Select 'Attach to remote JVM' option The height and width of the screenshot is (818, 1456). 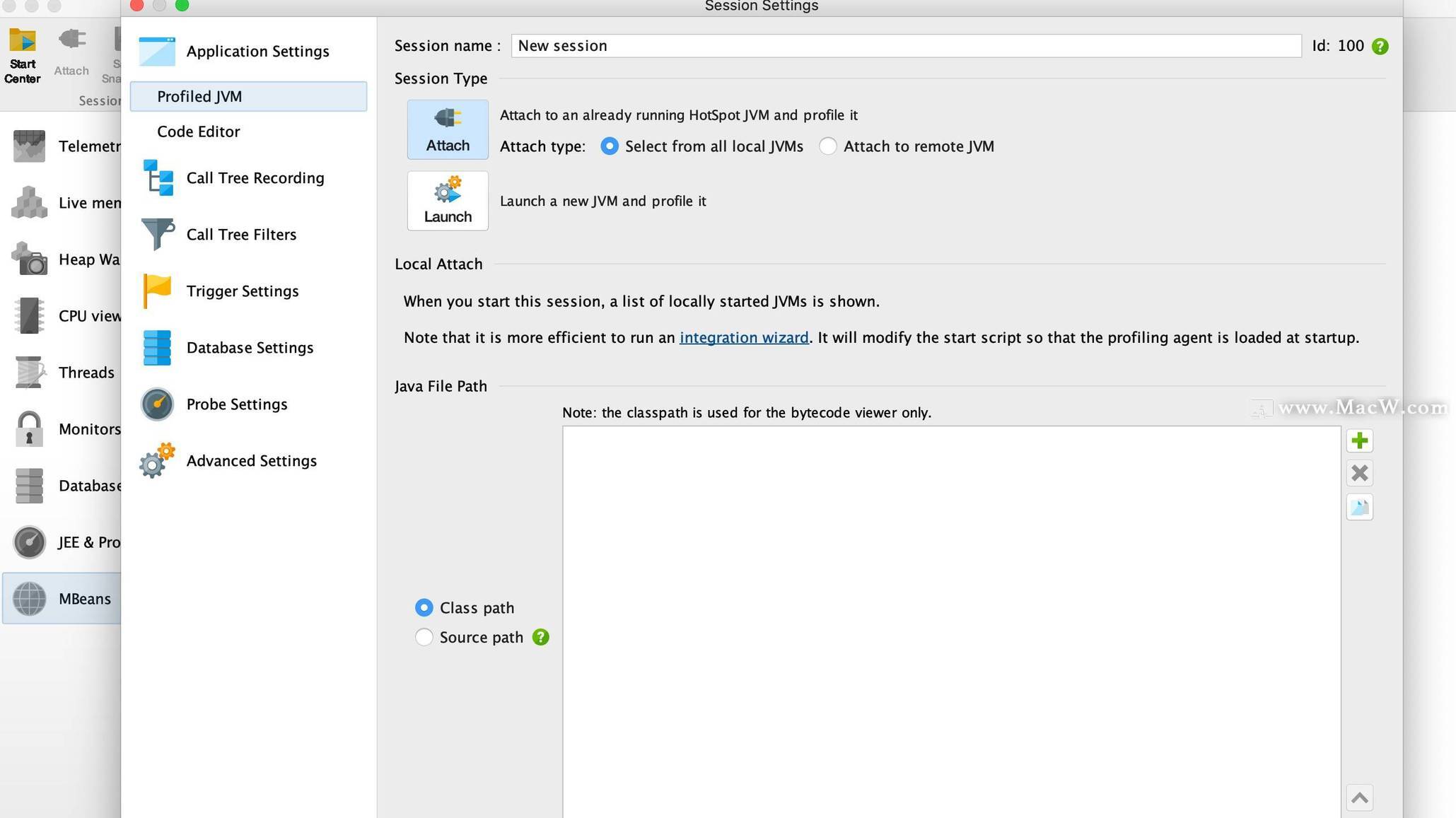pyautogui.click(x=827, y=146)
